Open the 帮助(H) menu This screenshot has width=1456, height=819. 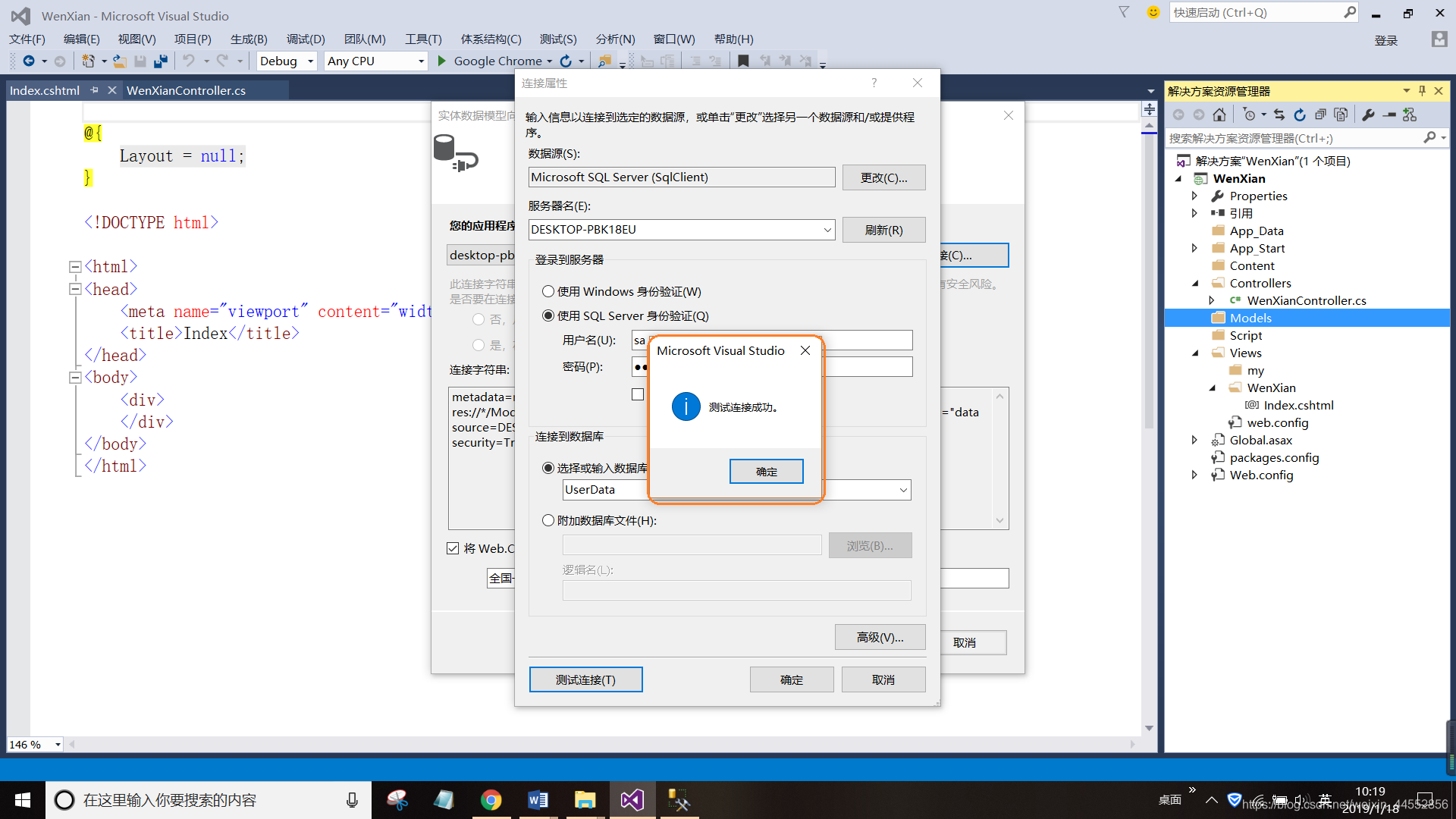pyautogui.click(x=733, y=39)
